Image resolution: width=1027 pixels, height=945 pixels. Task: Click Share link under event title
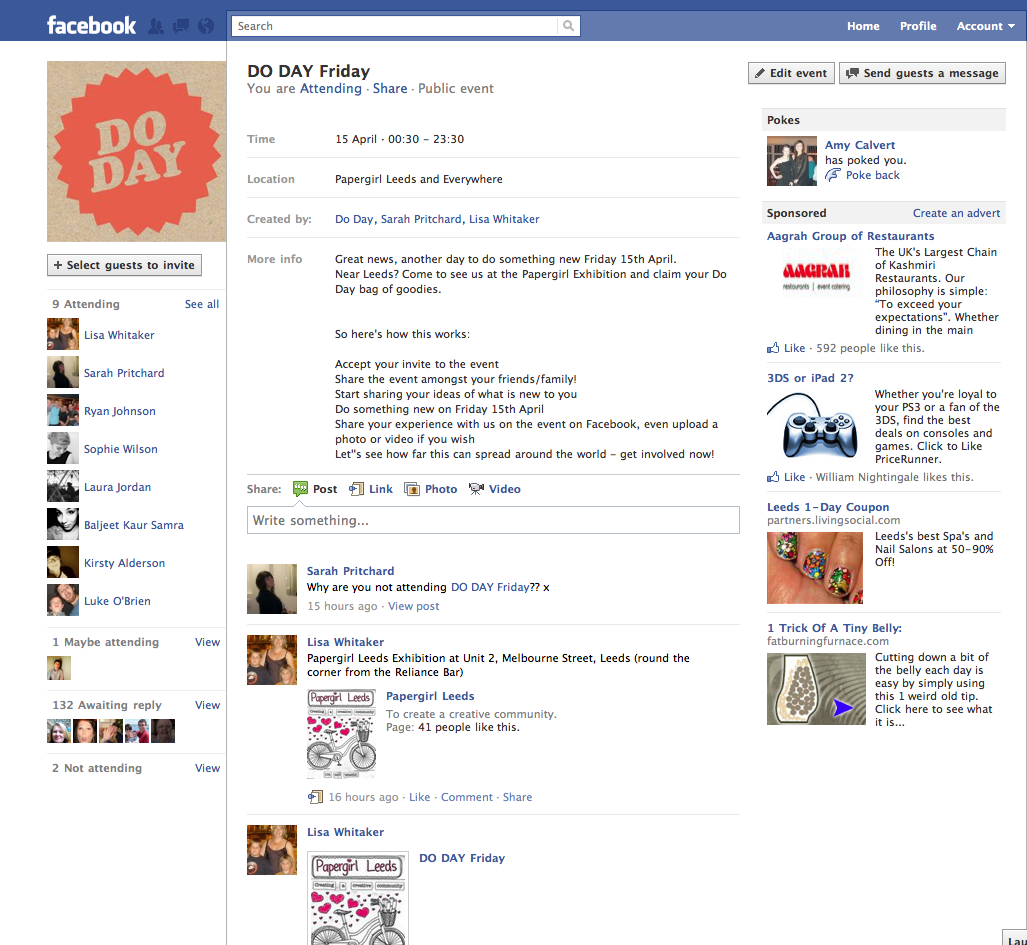pos(390,88)
